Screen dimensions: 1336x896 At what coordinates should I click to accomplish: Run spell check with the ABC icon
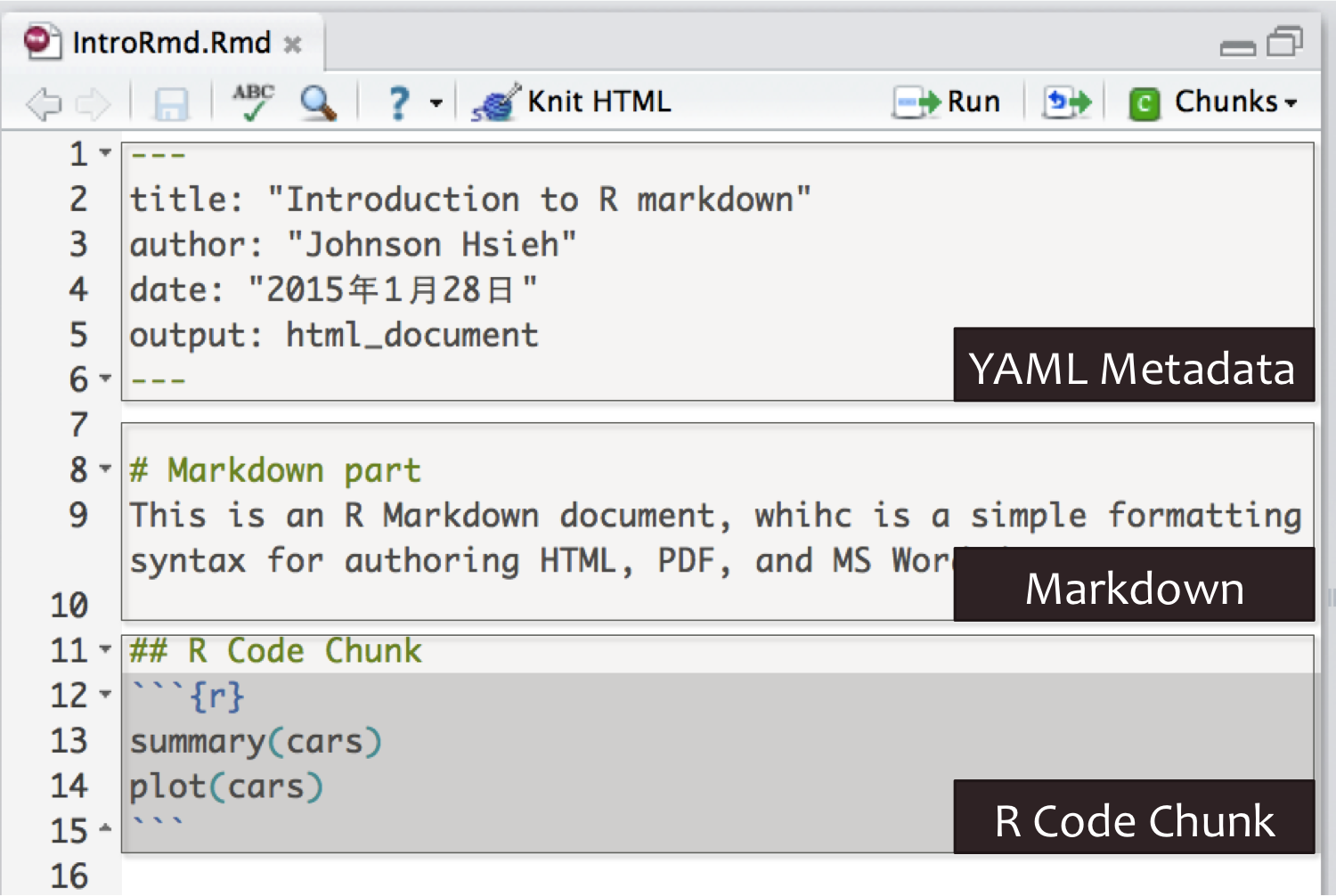[x=253, y=102]
